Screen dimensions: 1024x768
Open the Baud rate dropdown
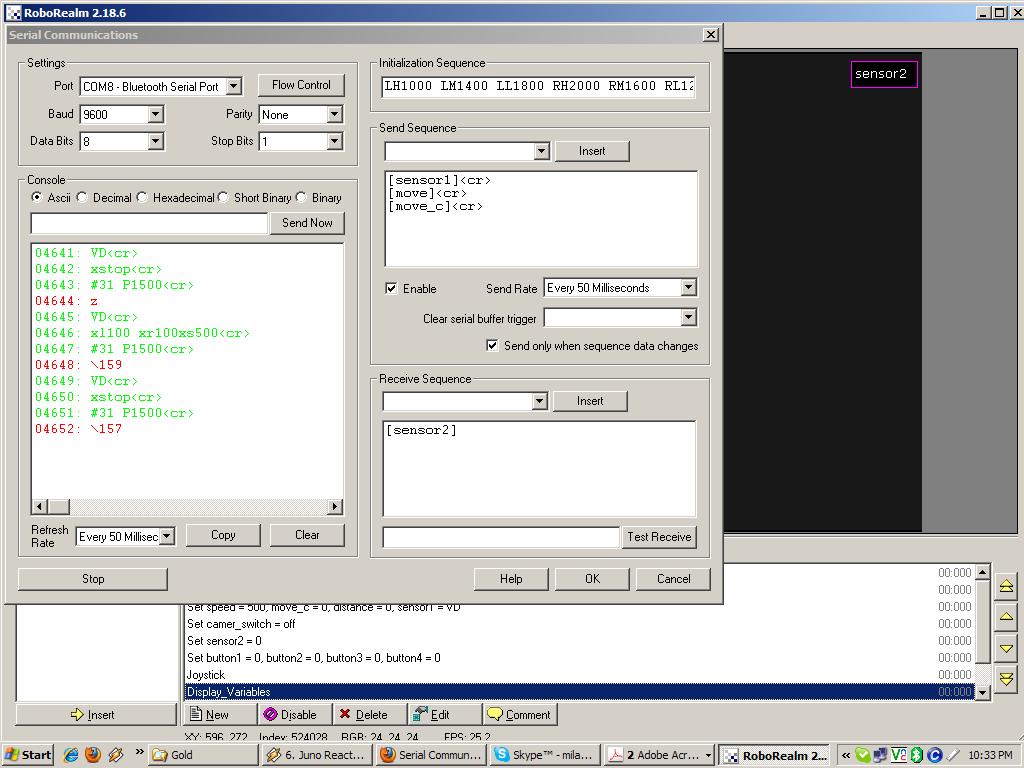click(x=155, y=115)
